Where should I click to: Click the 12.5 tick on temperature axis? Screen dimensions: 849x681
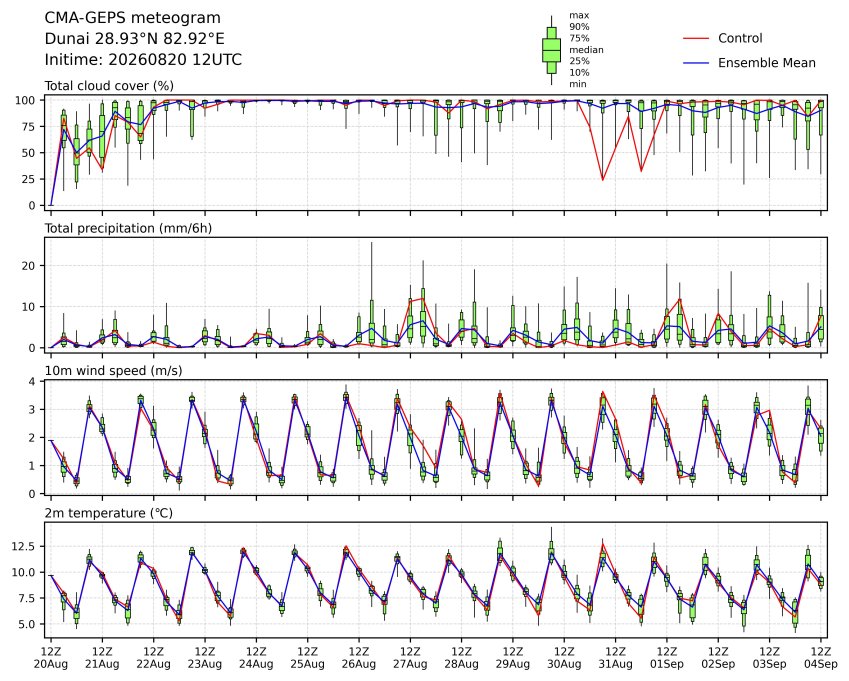click(23, 547)
